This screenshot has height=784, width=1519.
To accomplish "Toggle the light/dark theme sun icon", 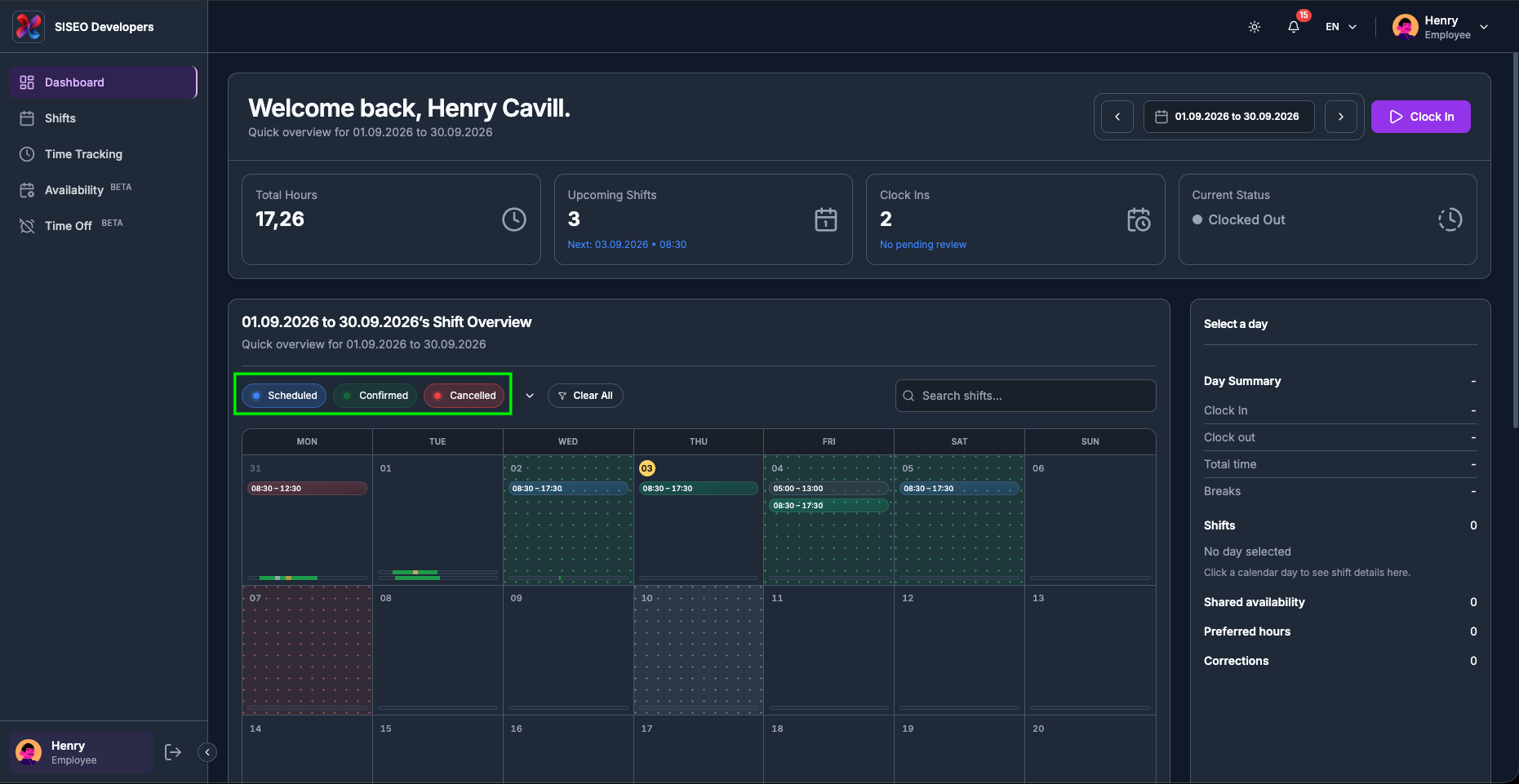I will (x=1255, y=27).
